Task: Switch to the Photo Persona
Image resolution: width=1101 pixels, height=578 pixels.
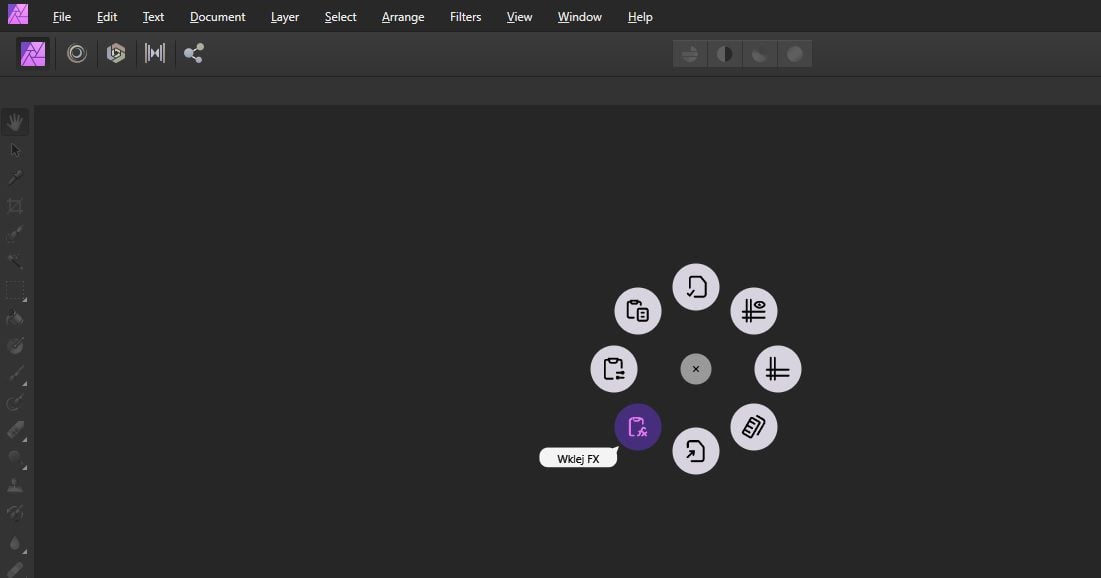Action: pyautogui.click(x=33, y=54)
